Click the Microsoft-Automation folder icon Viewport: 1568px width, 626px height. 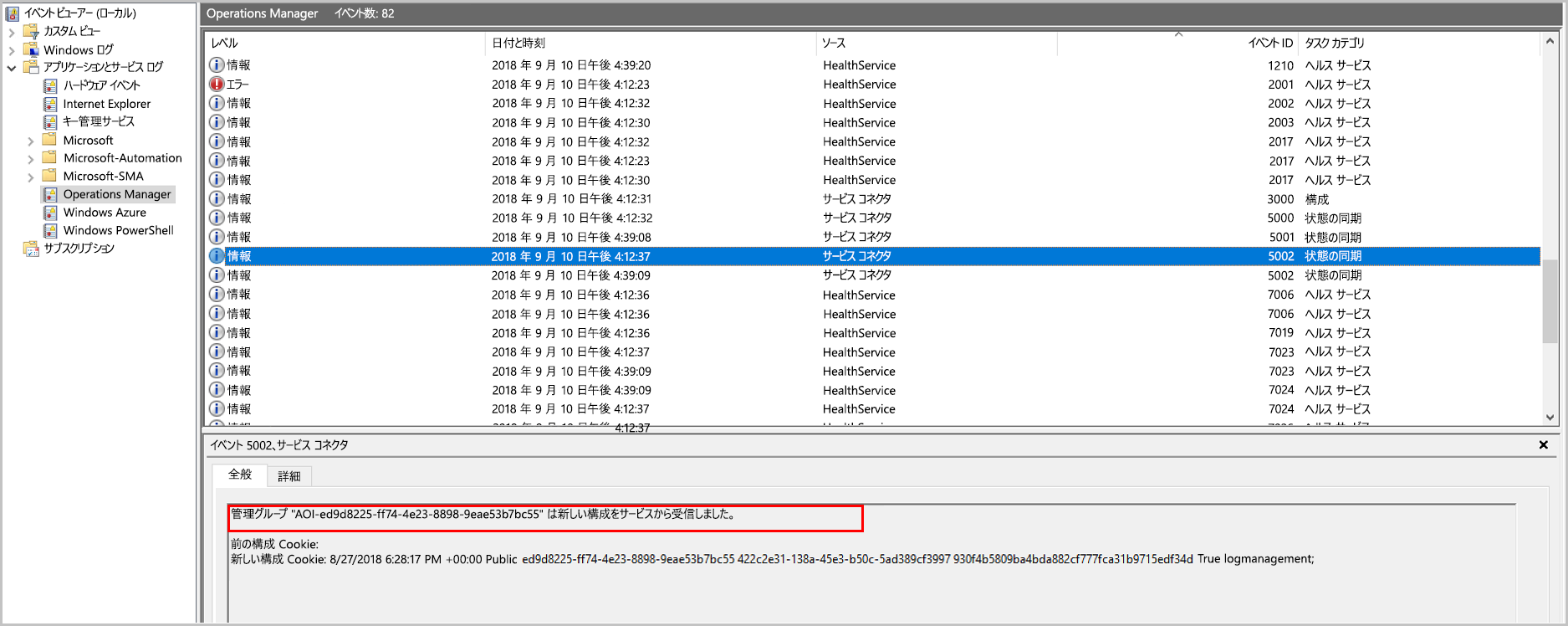point(50,157)
